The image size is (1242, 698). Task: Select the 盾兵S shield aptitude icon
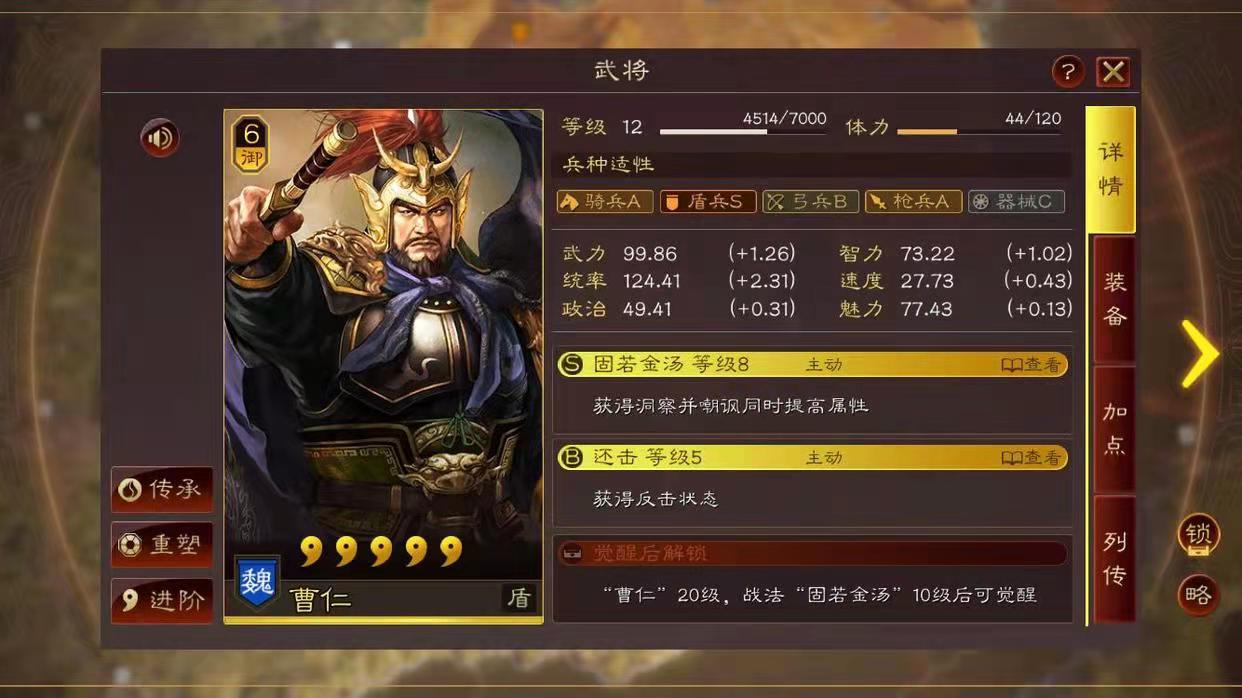click(708, 202)
